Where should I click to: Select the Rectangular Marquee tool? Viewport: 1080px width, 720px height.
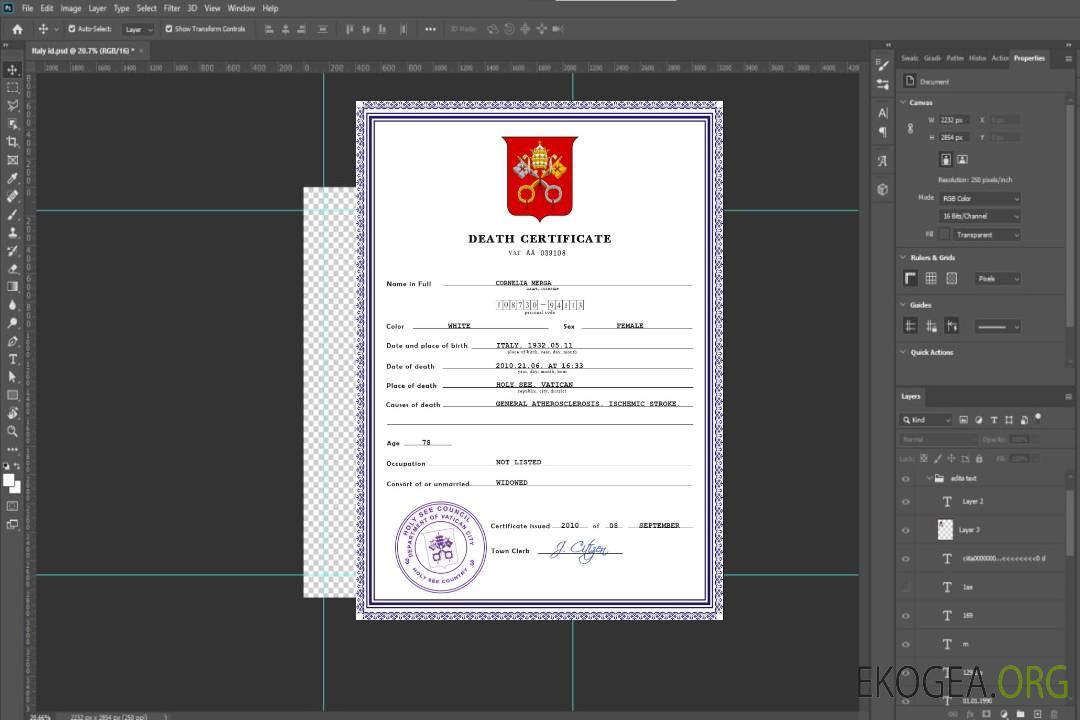click(x=12, y=88)
